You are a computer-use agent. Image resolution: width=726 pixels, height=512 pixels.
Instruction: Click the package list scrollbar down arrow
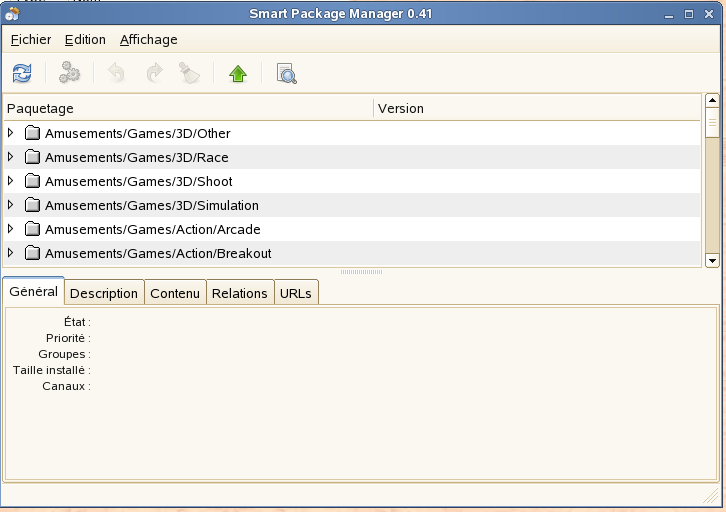[x=712, y=260]
